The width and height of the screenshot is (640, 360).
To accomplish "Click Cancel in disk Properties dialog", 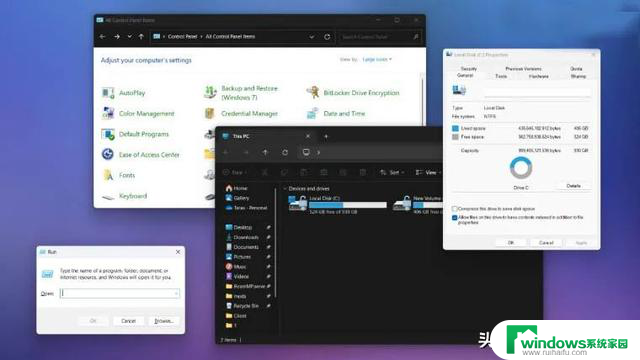I will [x=546, y=243].
